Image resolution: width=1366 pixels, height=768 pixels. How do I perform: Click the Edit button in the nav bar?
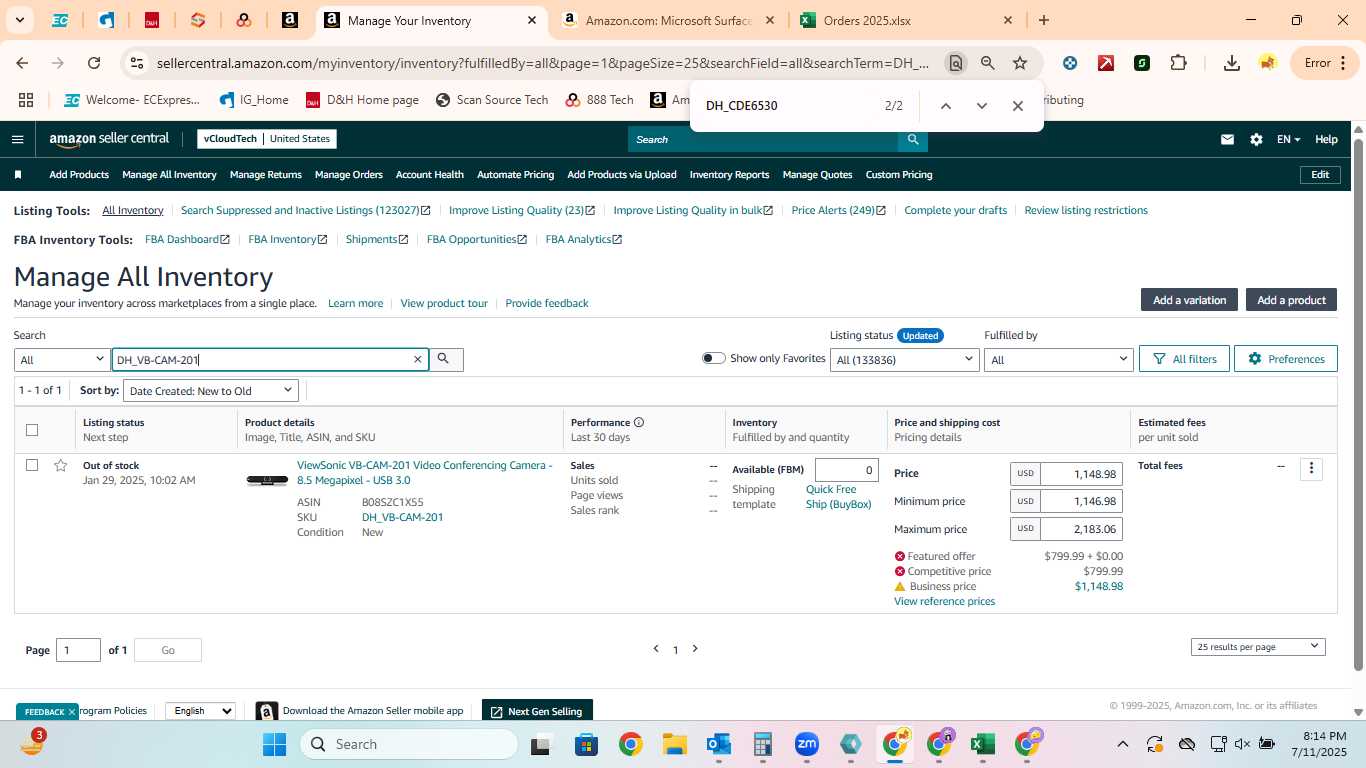(1320, 174)
